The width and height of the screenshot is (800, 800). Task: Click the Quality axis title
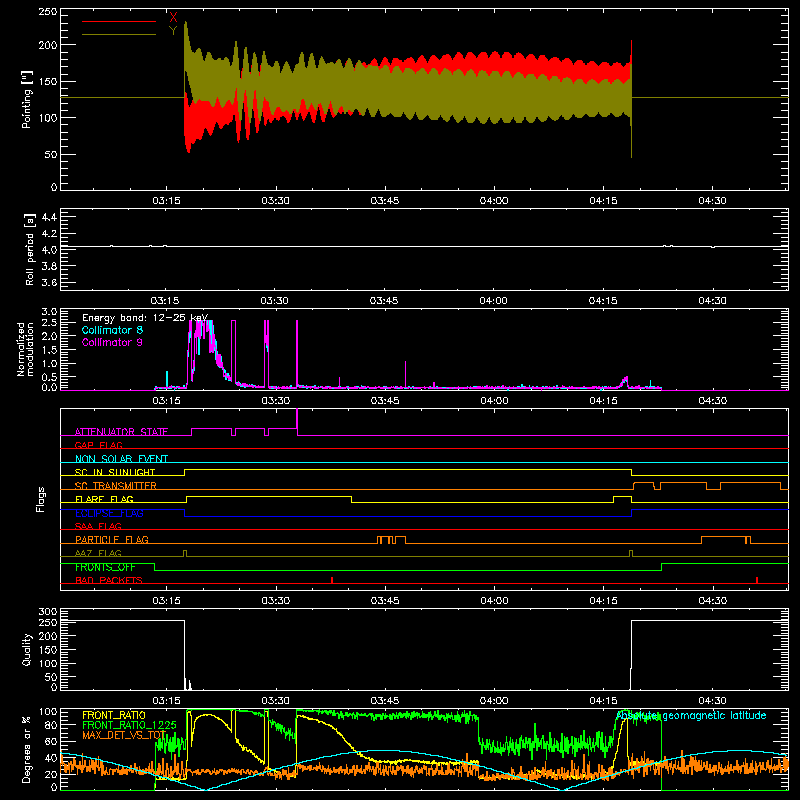[x=27, y=649]
